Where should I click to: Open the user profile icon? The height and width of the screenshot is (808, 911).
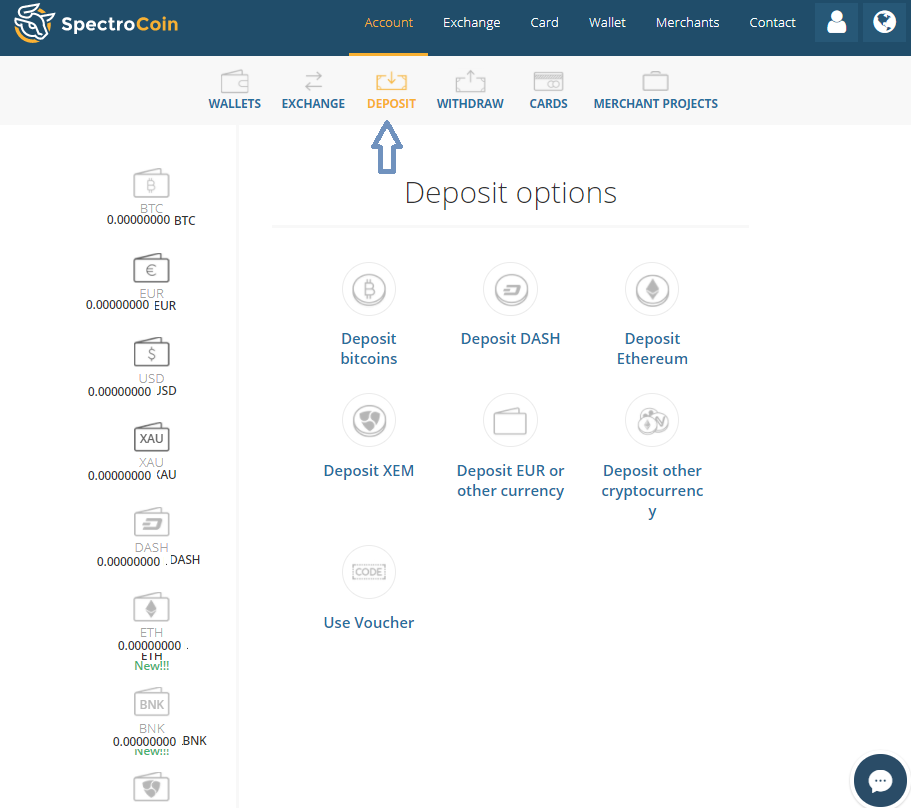[836, 22]
